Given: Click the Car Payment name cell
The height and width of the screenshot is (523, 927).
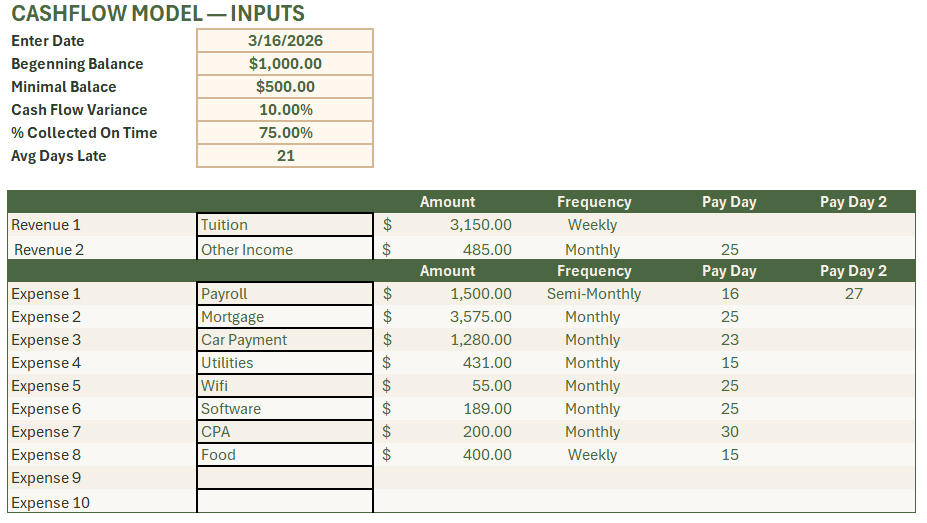Looking at the screenshot, I should click(285, 340).
